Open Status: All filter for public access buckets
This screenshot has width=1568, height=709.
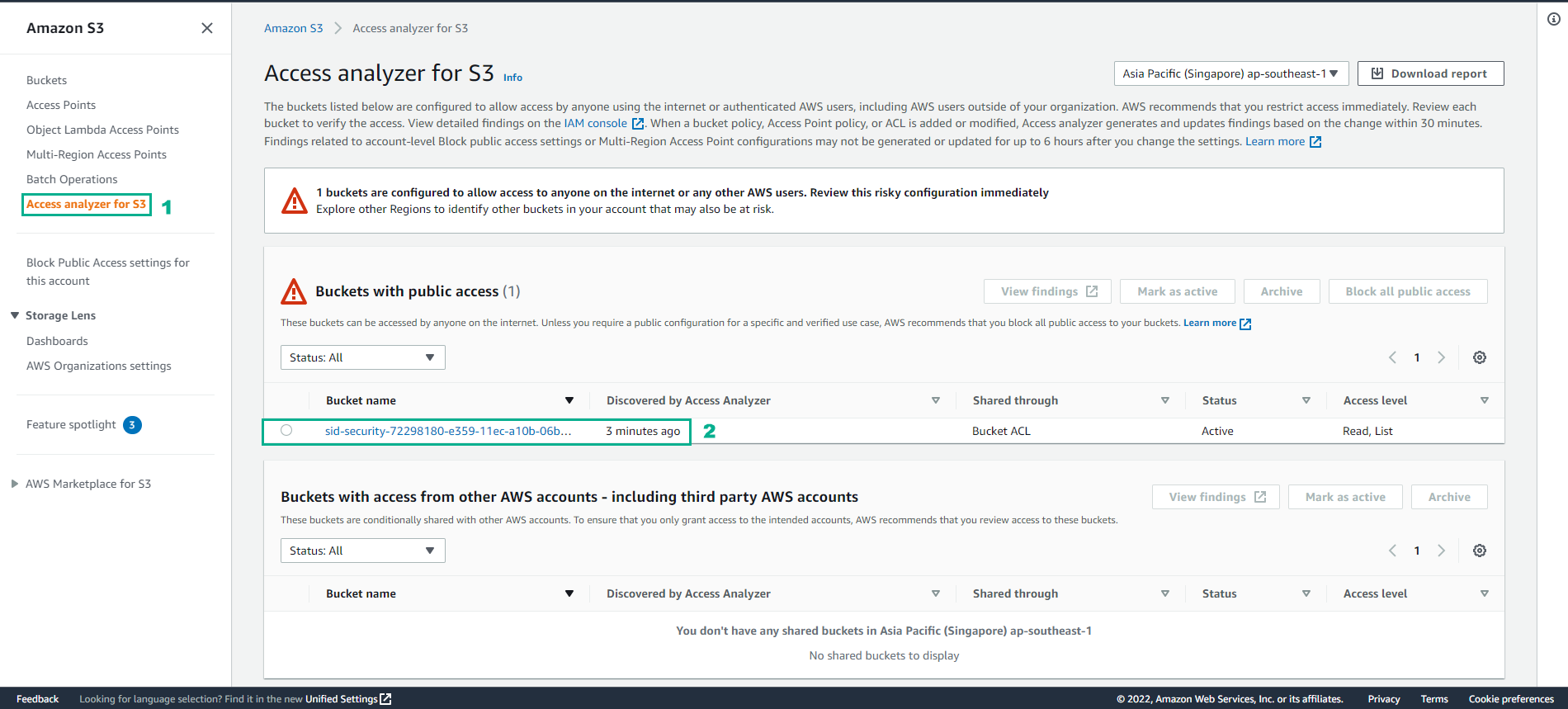(x=363, y=357)
